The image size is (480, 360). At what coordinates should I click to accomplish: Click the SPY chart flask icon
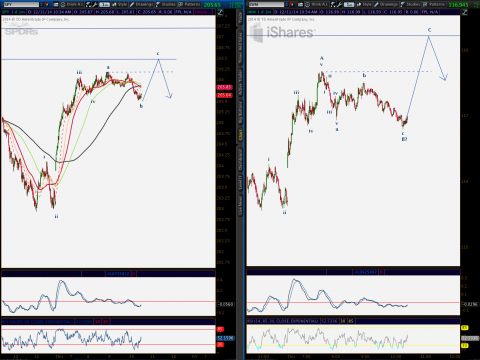click(88, 4)
